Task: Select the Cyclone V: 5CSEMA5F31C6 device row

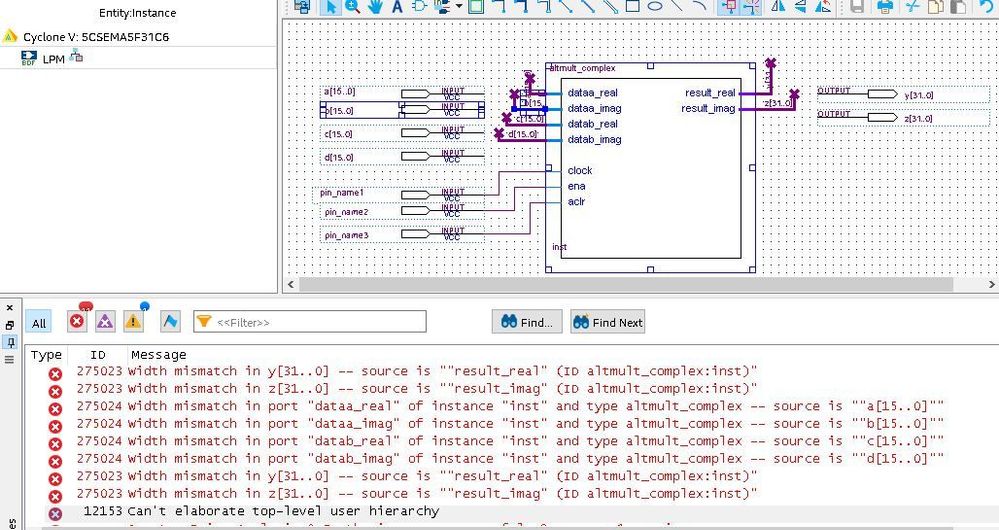Action: (139, 37)
